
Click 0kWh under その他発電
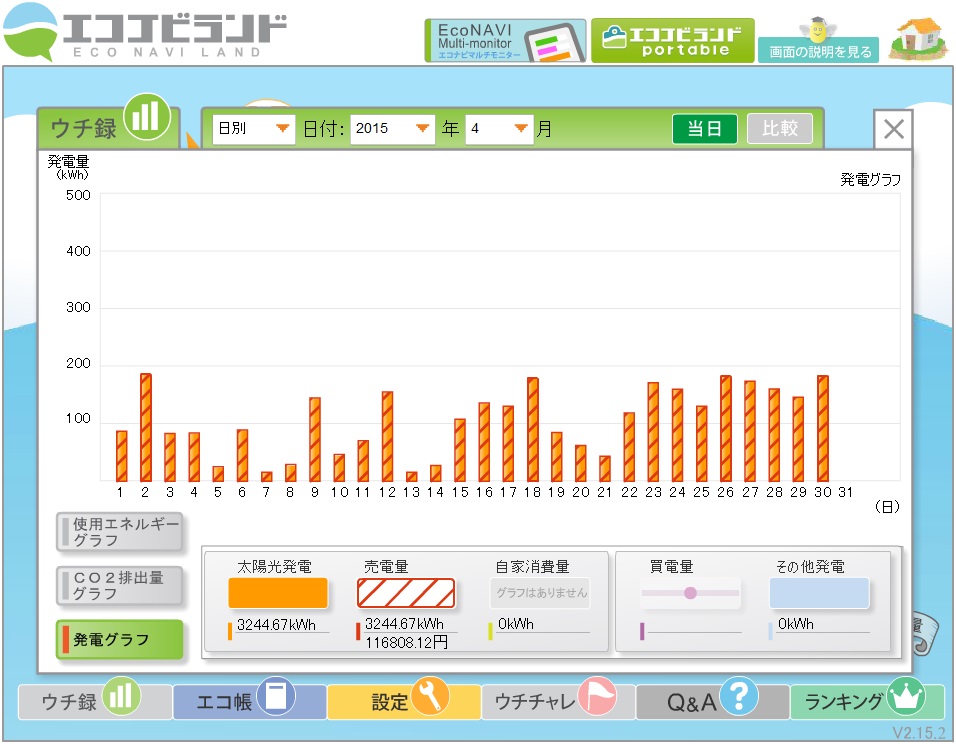pyautogui.click(x=795, y=624)
